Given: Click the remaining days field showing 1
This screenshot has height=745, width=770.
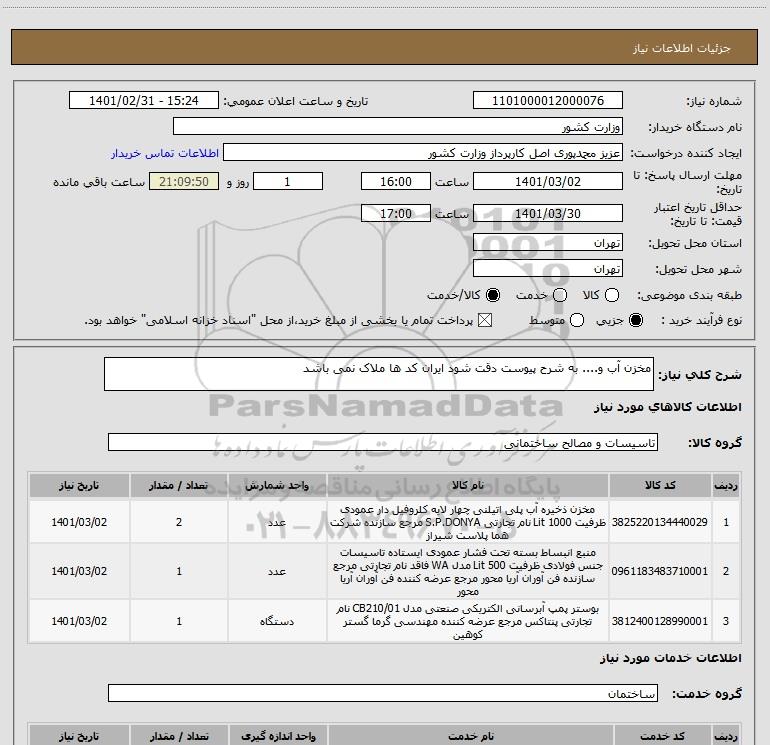Looking at the screenshot, I should (x=288, y=181).
